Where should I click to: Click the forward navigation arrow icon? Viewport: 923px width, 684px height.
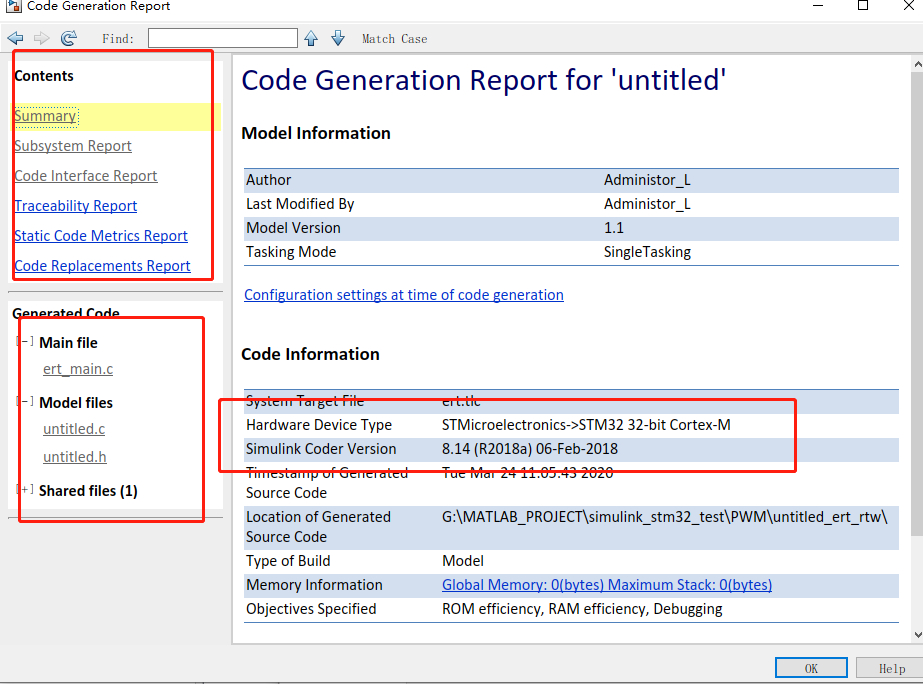[x=41, y=38]
